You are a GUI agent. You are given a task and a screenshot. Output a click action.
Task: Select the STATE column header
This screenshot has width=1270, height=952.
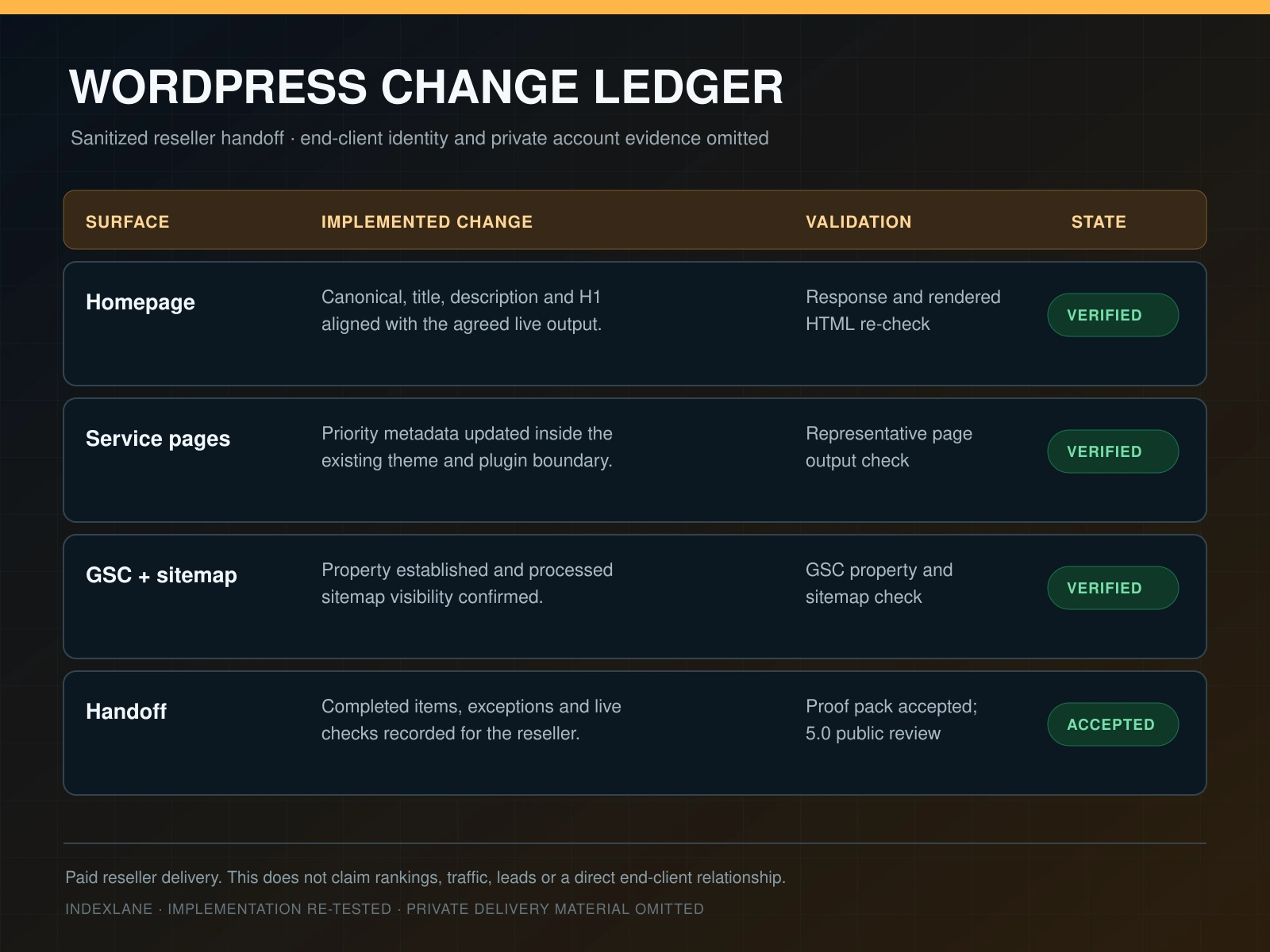click(1099, 222)
